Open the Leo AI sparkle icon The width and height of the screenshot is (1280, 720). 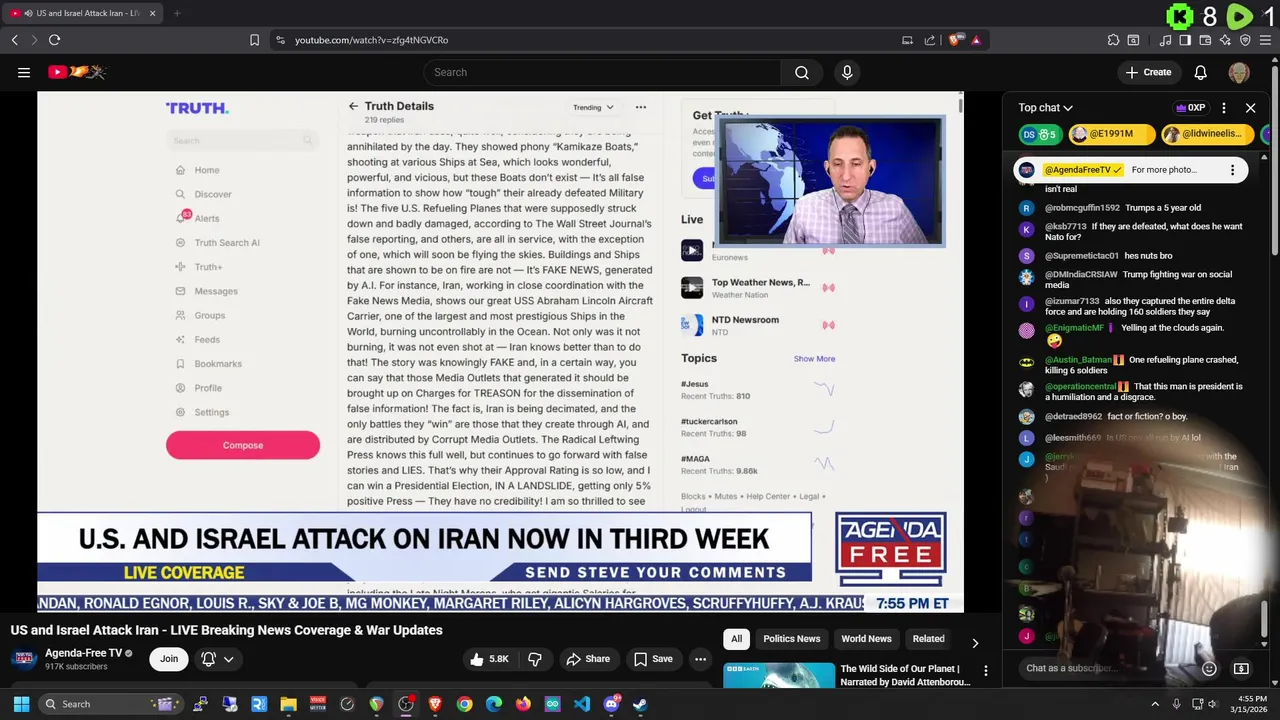point(1225,40)
